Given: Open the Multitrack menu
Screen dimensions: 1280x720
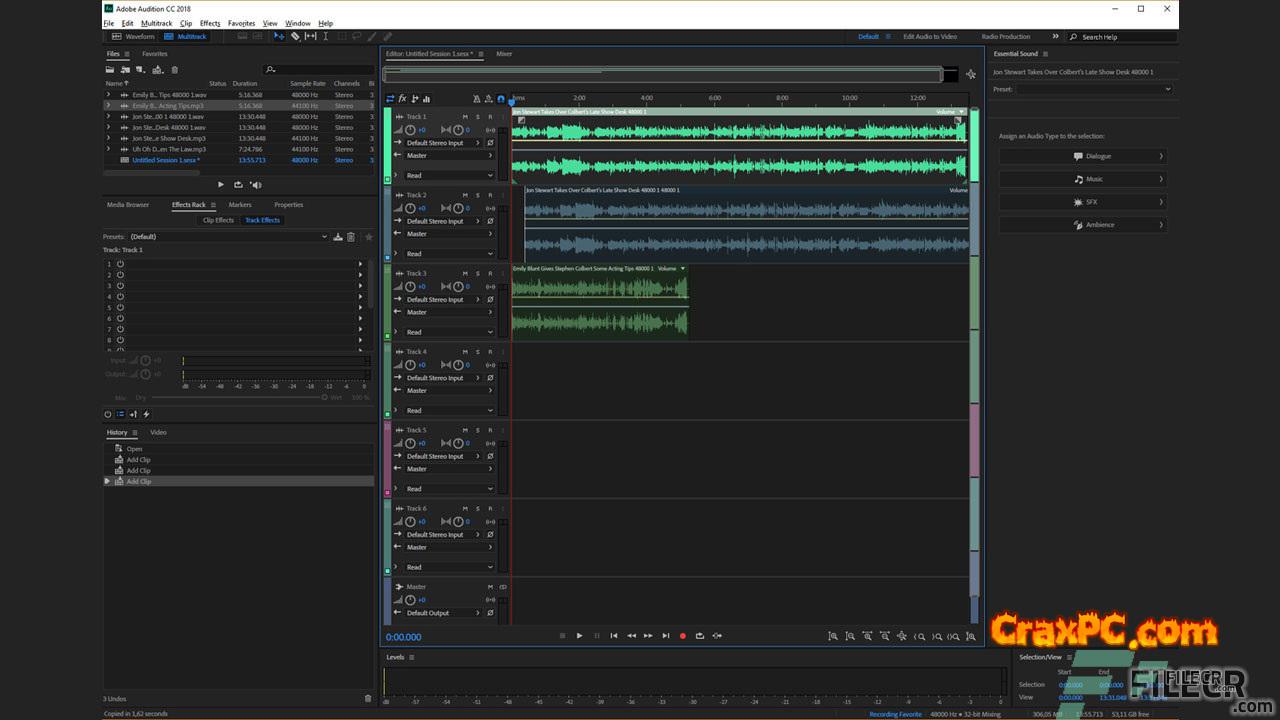Looking at the screenshot, I should pyautogui.click(x=156, y=23).
